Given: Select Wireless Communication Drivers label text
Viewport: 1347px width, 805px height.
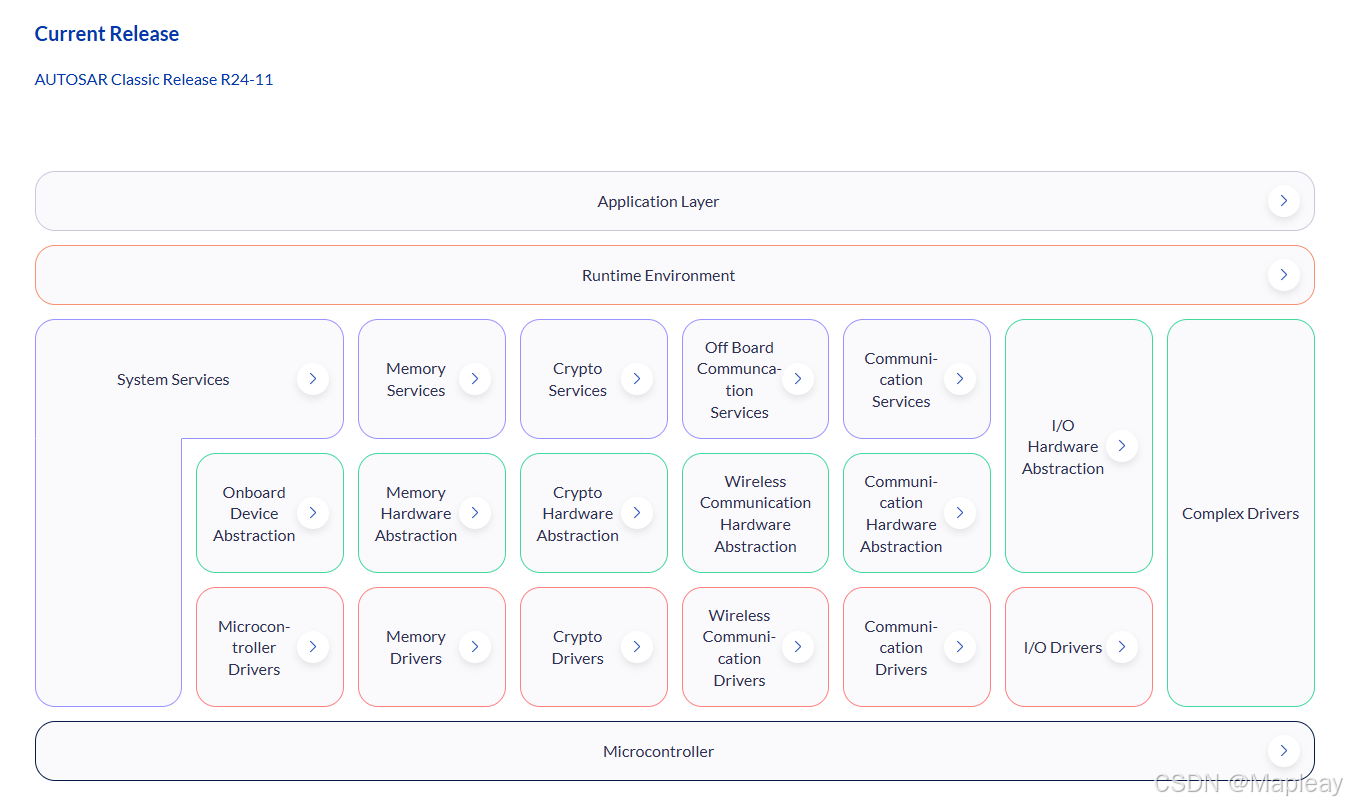Looking at the screenshot, I should [x=740, y=648].
